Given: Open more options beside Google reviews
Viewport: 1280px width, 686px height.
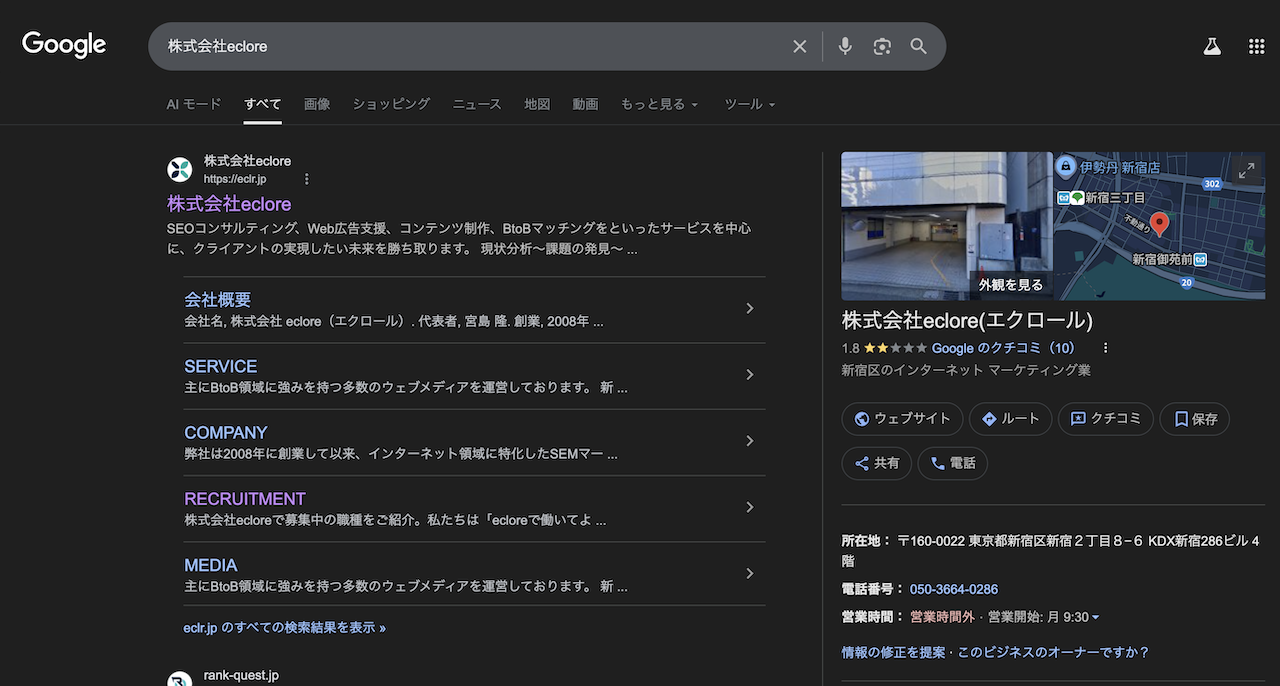Looking at the screenshot, I should coord(1105,348).
